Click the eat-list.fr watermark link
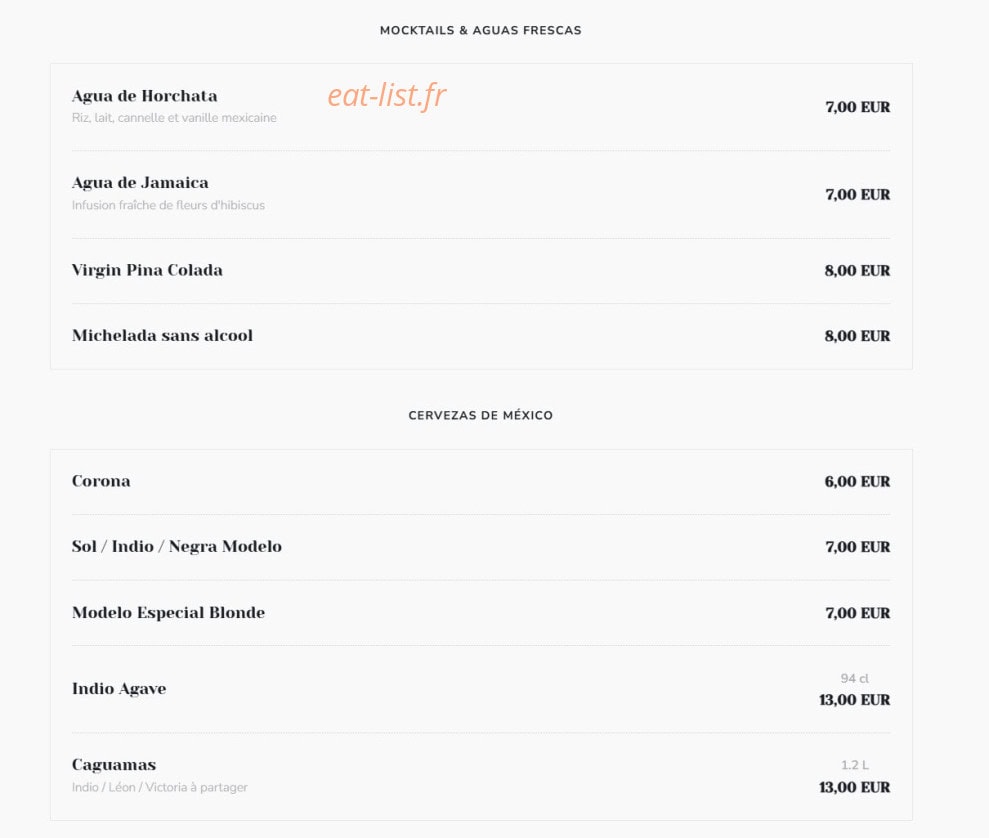 pyautogui.click(x=387, y=95)
